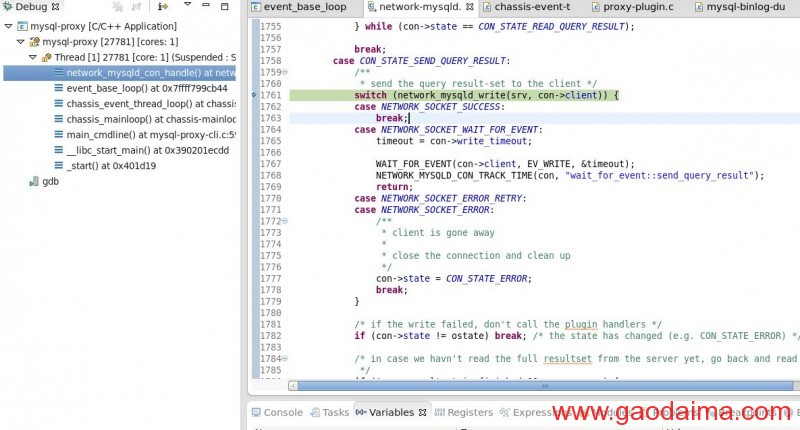The image size is (800, 430).
Task: Click the 'client is gone away' comment
Action: 438,233
